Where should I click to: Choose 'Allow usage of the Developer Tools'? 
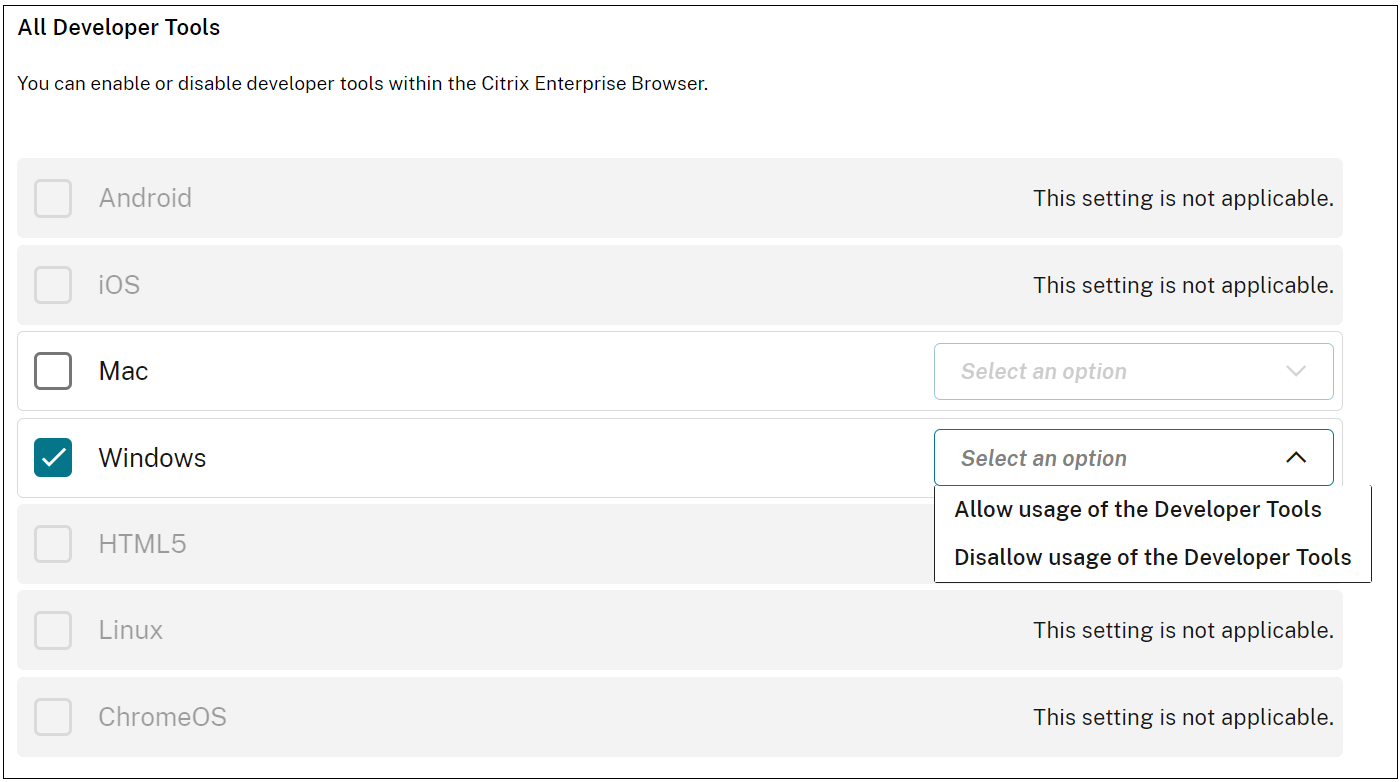click(1138, 510)
